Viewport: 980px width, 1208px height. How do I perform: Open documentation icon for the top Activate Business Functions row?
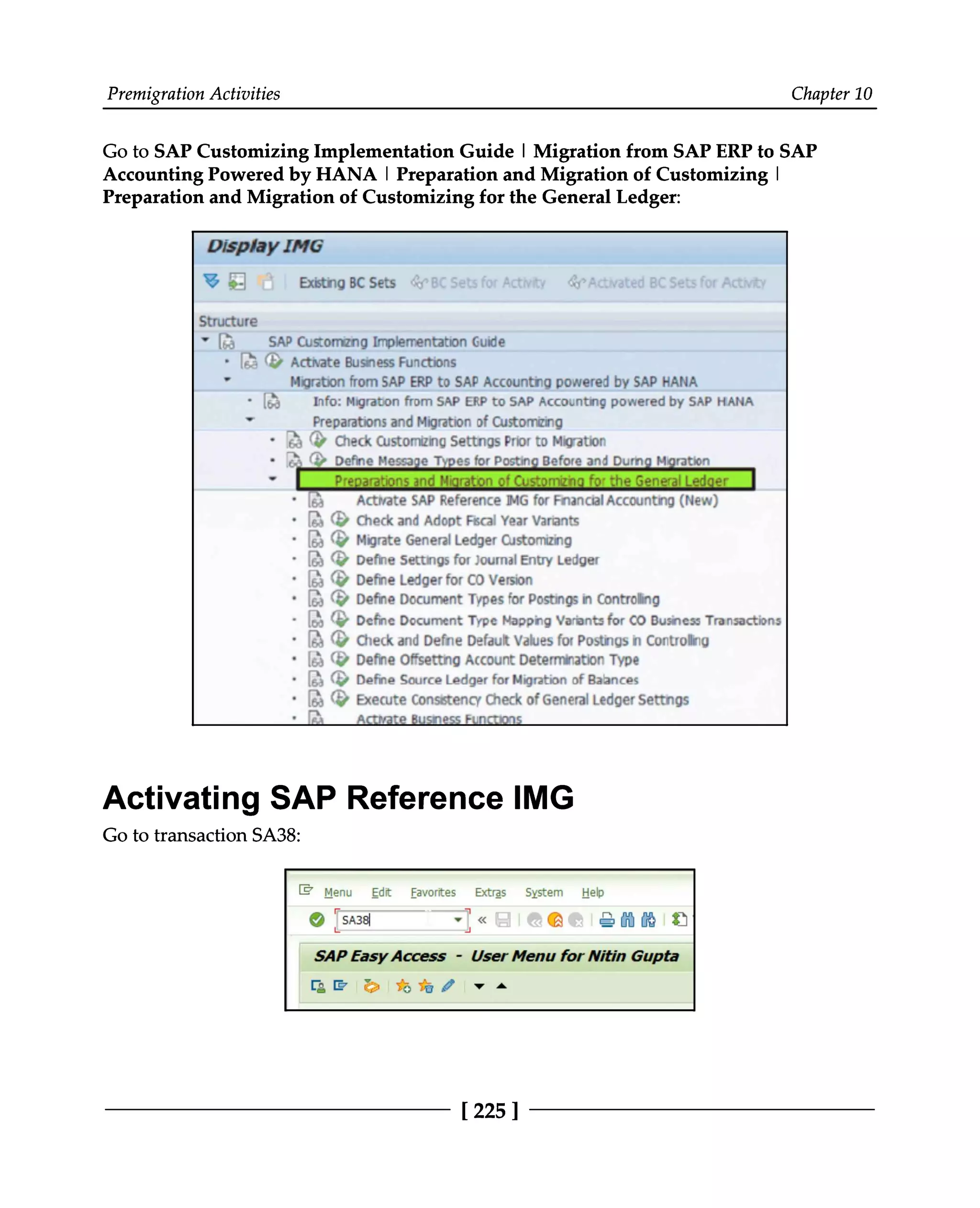(x=249, y=361)
